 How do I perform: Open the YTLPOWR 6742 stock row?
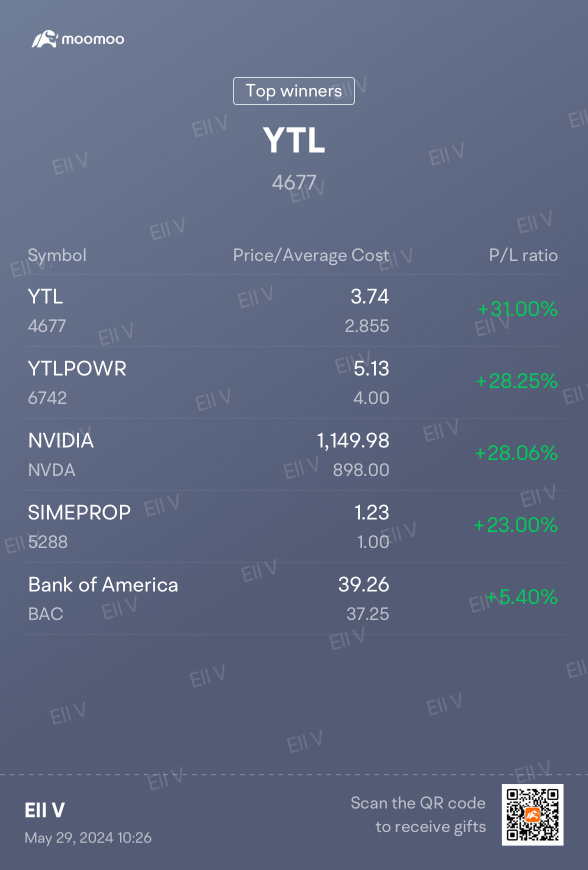point(293,383)
